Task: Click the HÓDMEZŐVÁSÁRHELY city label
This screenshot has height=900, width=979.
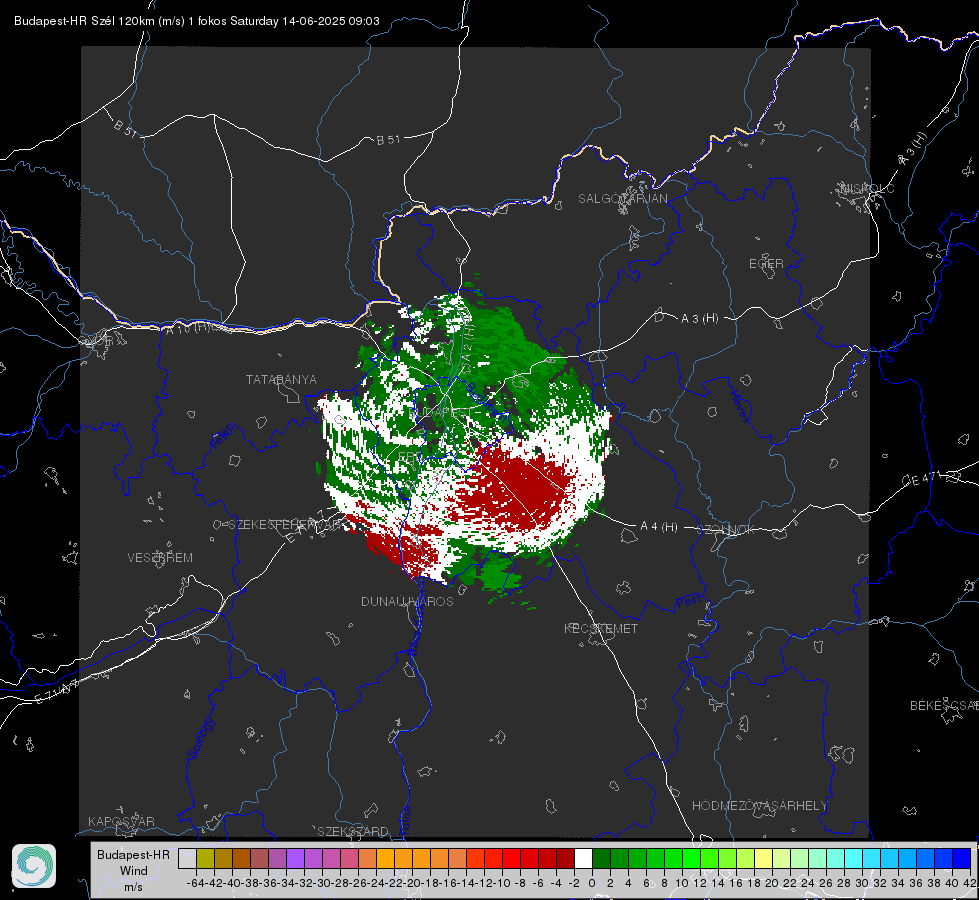Action: (759, 806)
